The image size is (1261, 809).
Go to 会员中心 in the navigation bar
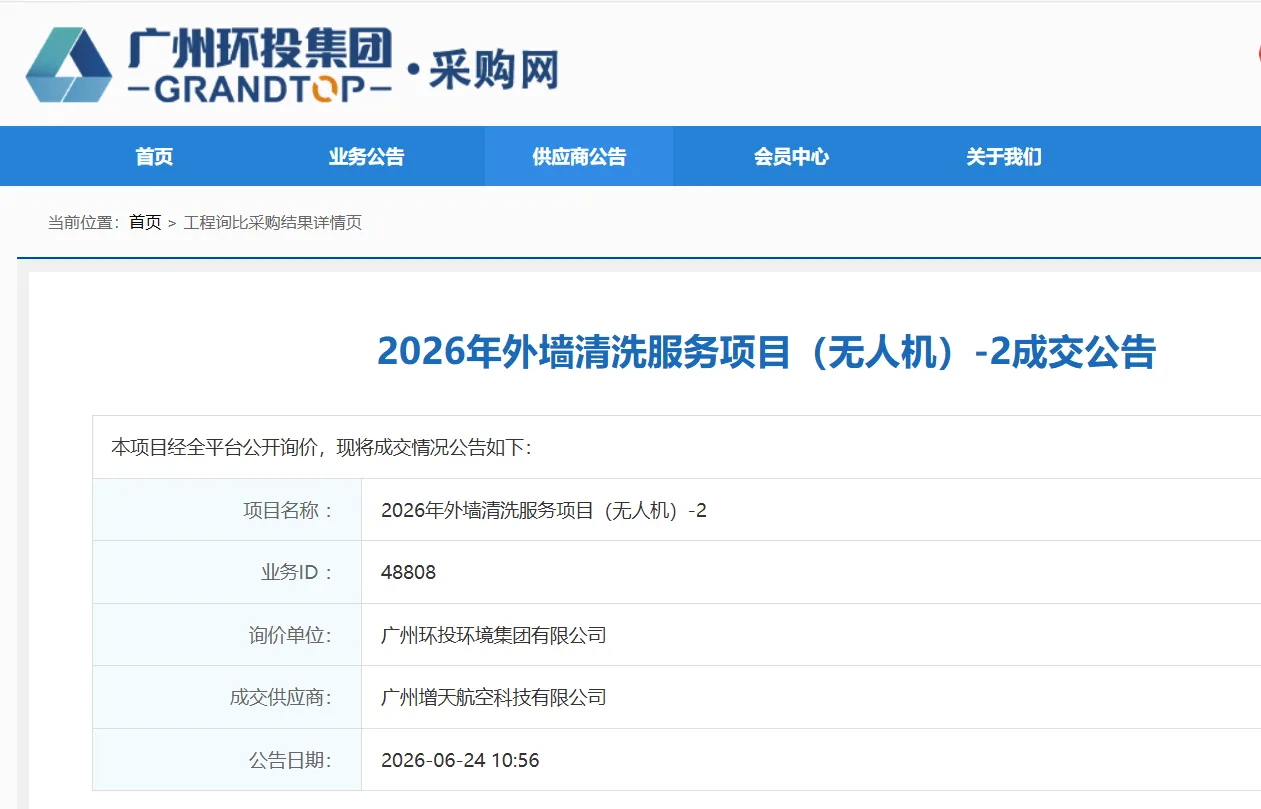tap(791, 156)
